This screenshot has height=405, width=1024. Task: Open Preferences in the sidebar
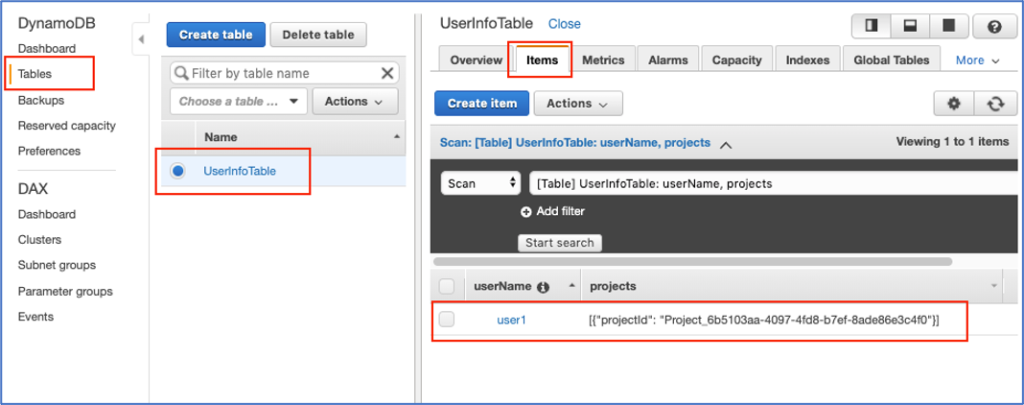[49, 151]
